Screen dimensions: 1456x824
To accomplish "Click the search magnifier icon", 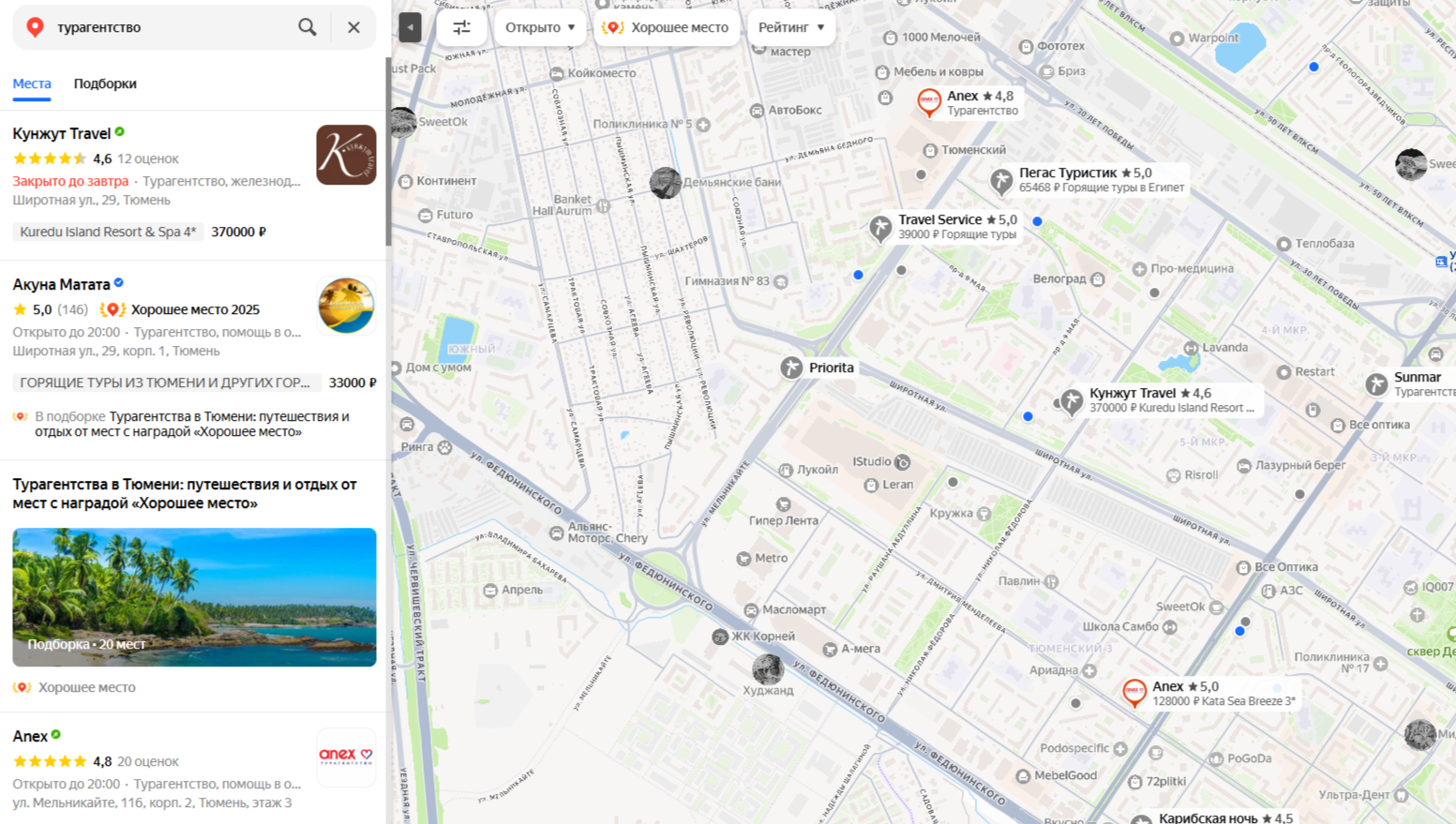I will click(x=307, y=27).
